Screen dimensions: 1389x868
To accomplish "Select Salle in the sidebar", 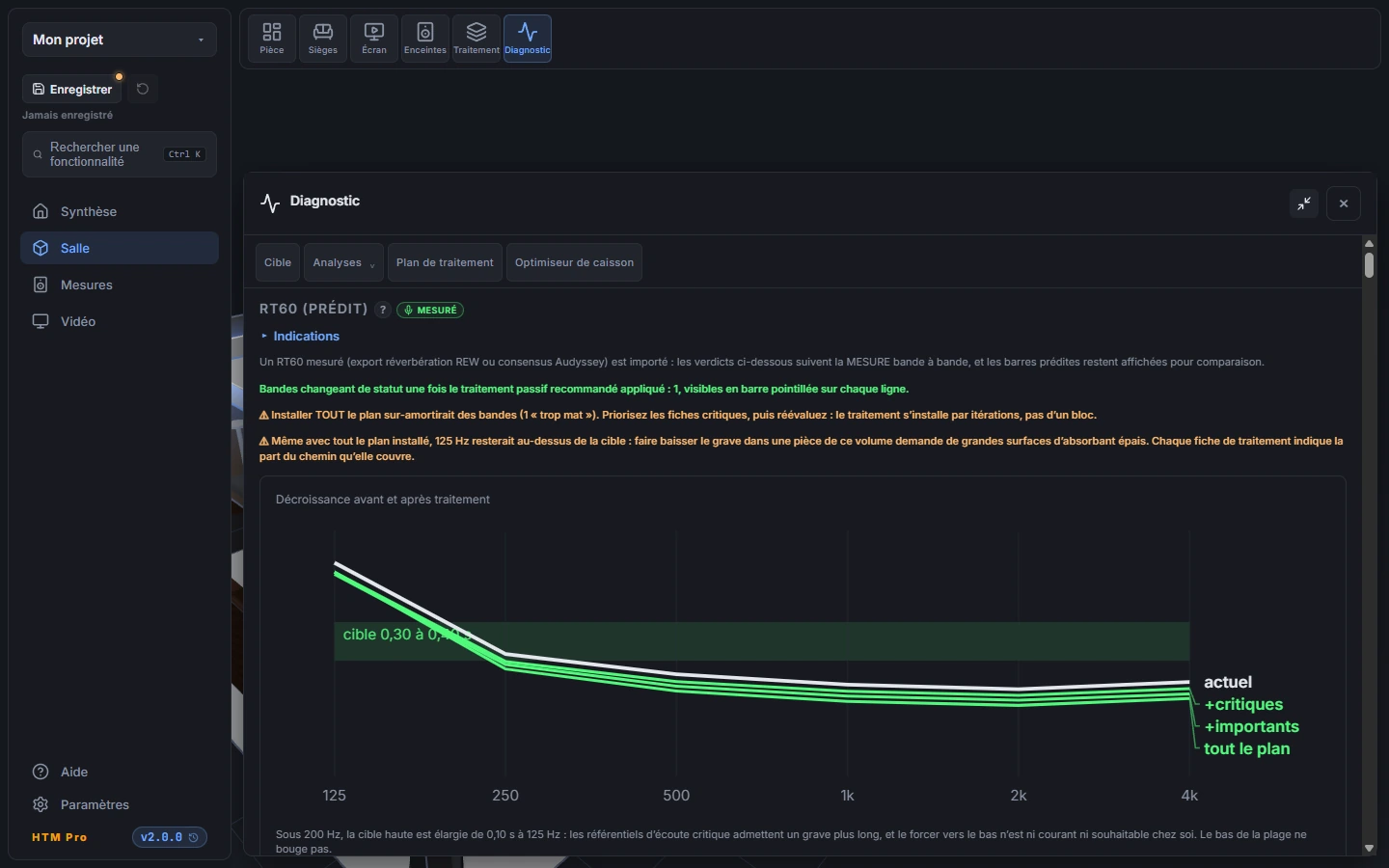I will [120, 248].
